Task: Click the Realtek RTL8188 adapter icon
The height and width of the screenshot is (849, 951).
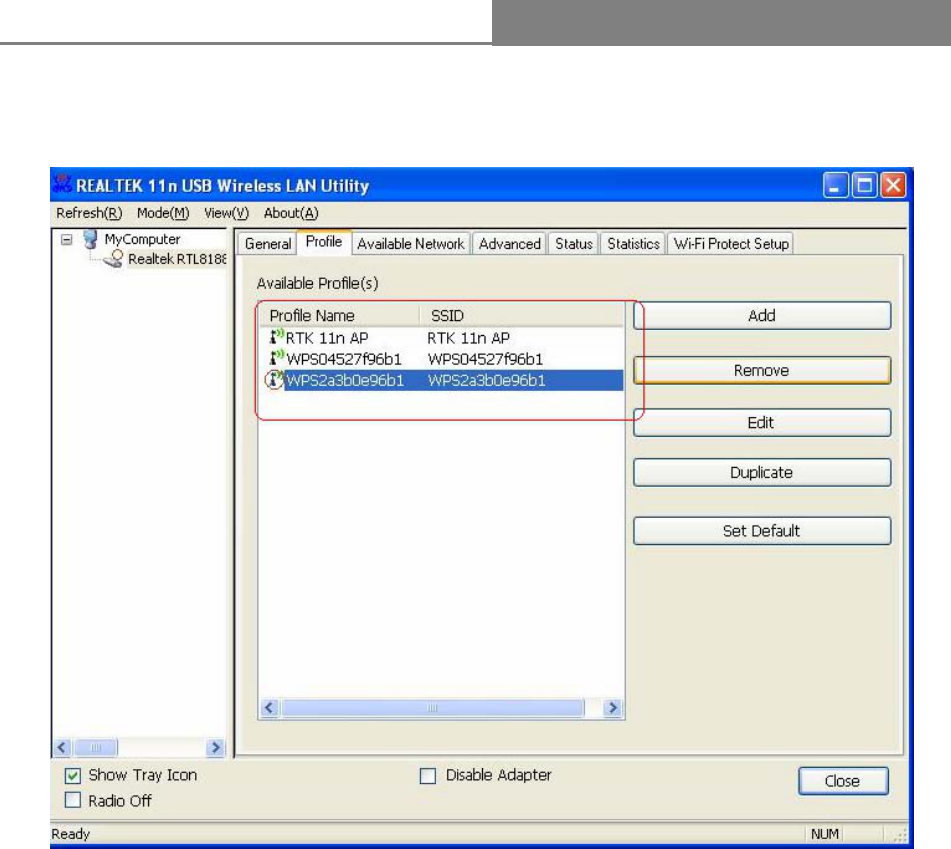Action: [x=113, y=260]
